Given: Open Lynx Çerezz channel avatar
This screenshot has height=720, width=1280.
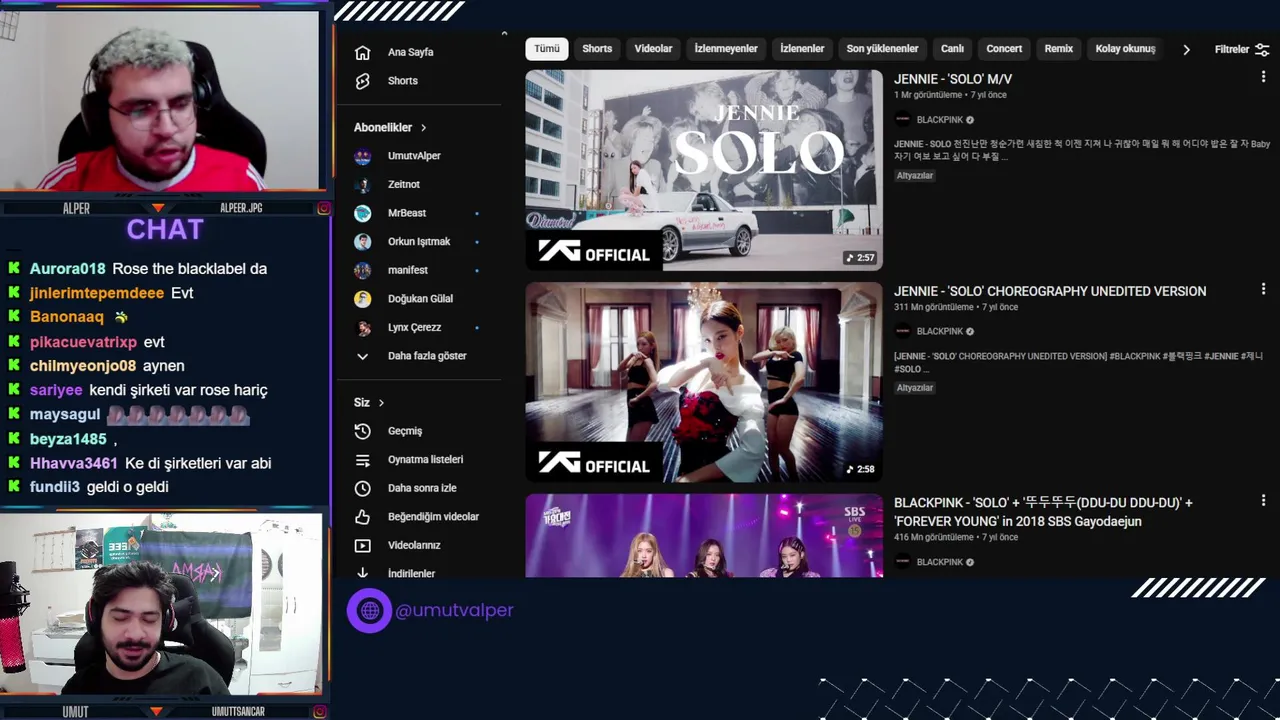Looking at the screenshot, I should coord(363,327).
